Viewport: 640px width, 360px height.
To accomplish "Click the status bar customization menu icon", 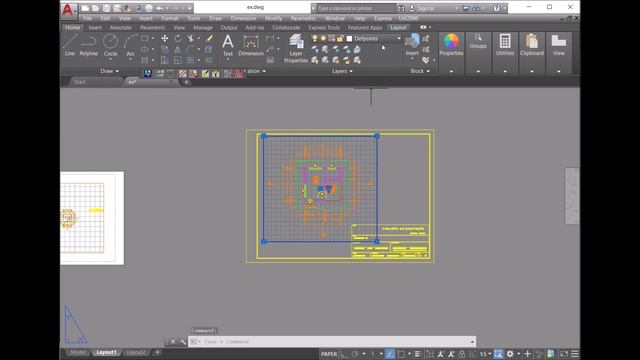I will click(x=575, y=354).
